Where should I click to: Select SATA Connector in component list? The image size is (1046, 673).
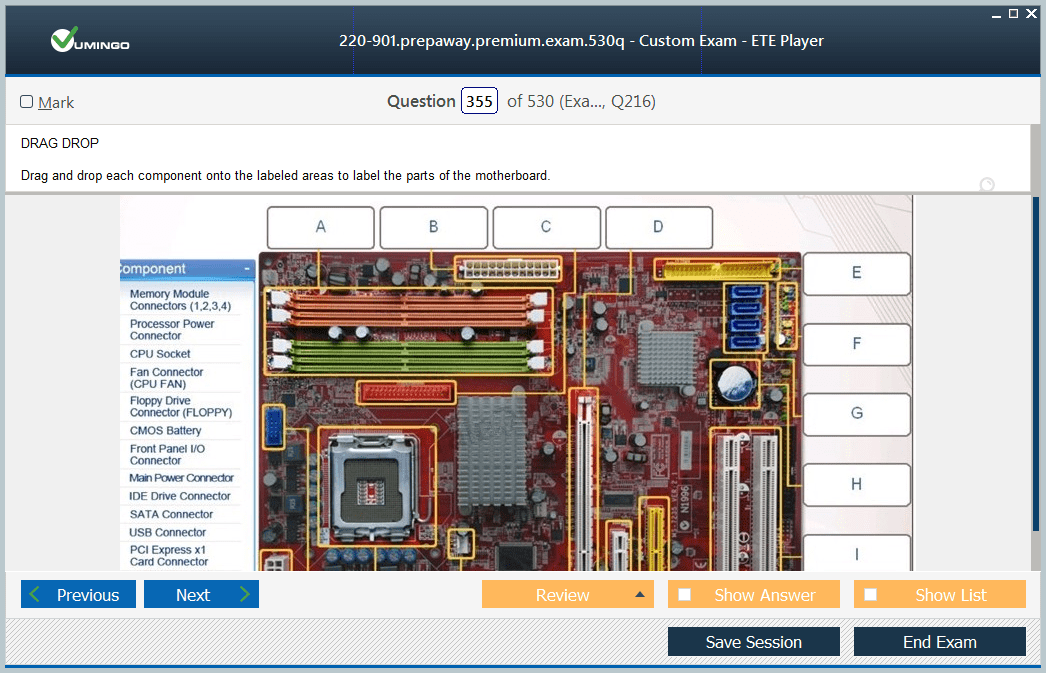[x=171, y=514]
